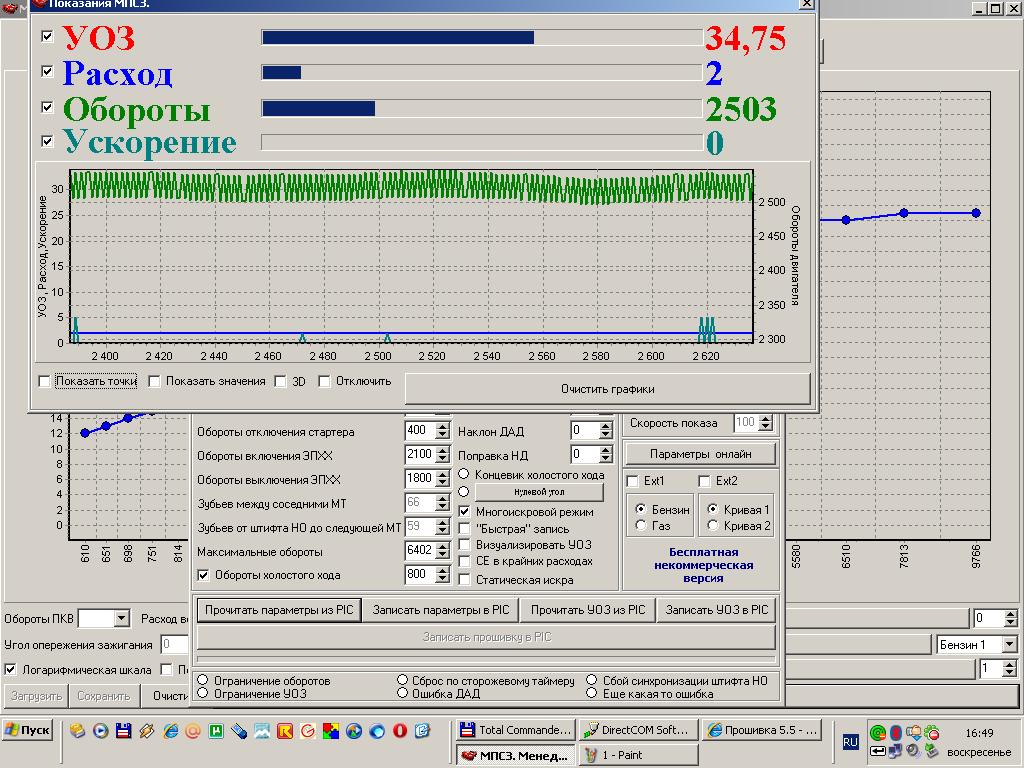The image size is (1024, 768).
Task: Uncheck the Обороты graph checkbox
Action: click(47, 106)
